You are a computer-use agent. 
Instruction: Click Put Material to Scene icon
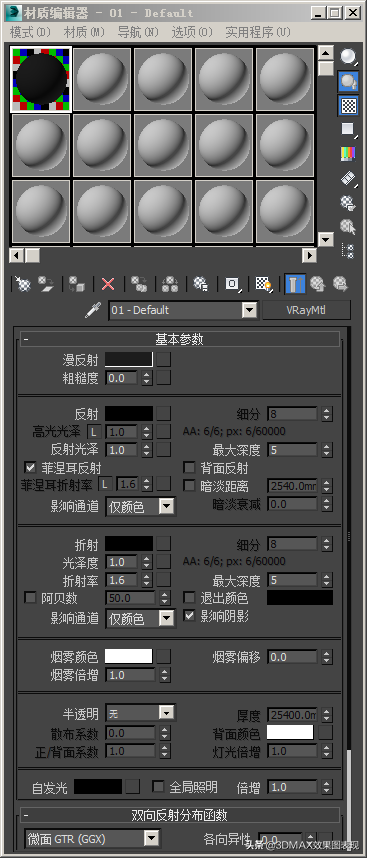coord(46,283)
